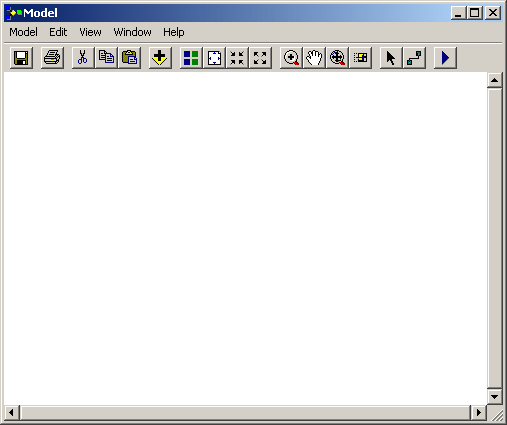
Task: Click the Add Data yellow plus icon
Action: click(160, 58)
